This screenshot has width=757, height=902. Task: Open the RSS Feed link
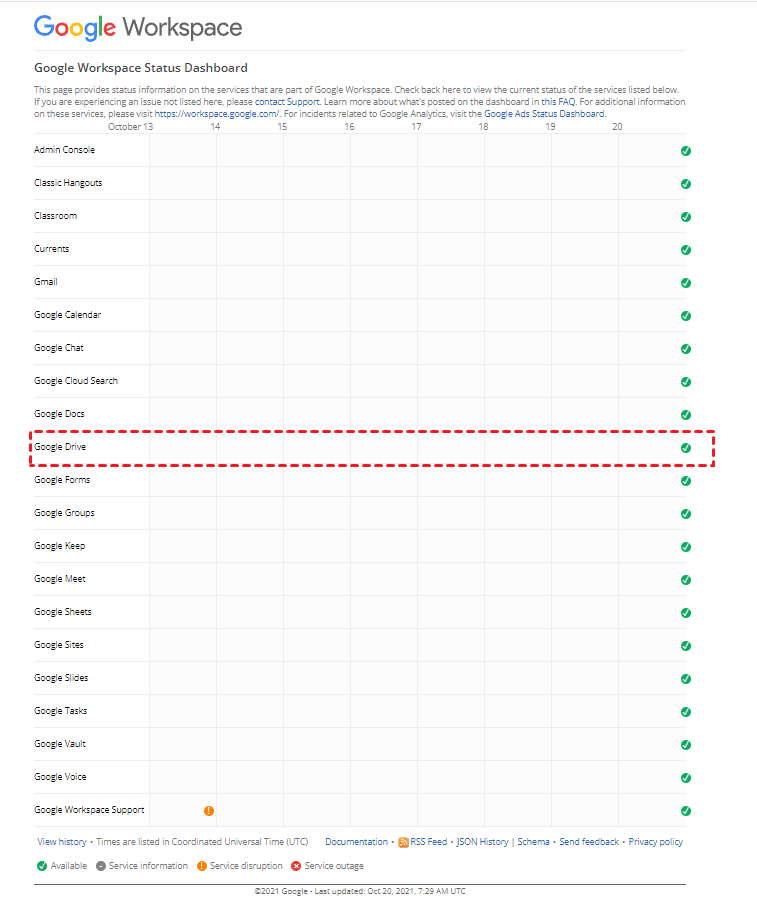(429, 842)
